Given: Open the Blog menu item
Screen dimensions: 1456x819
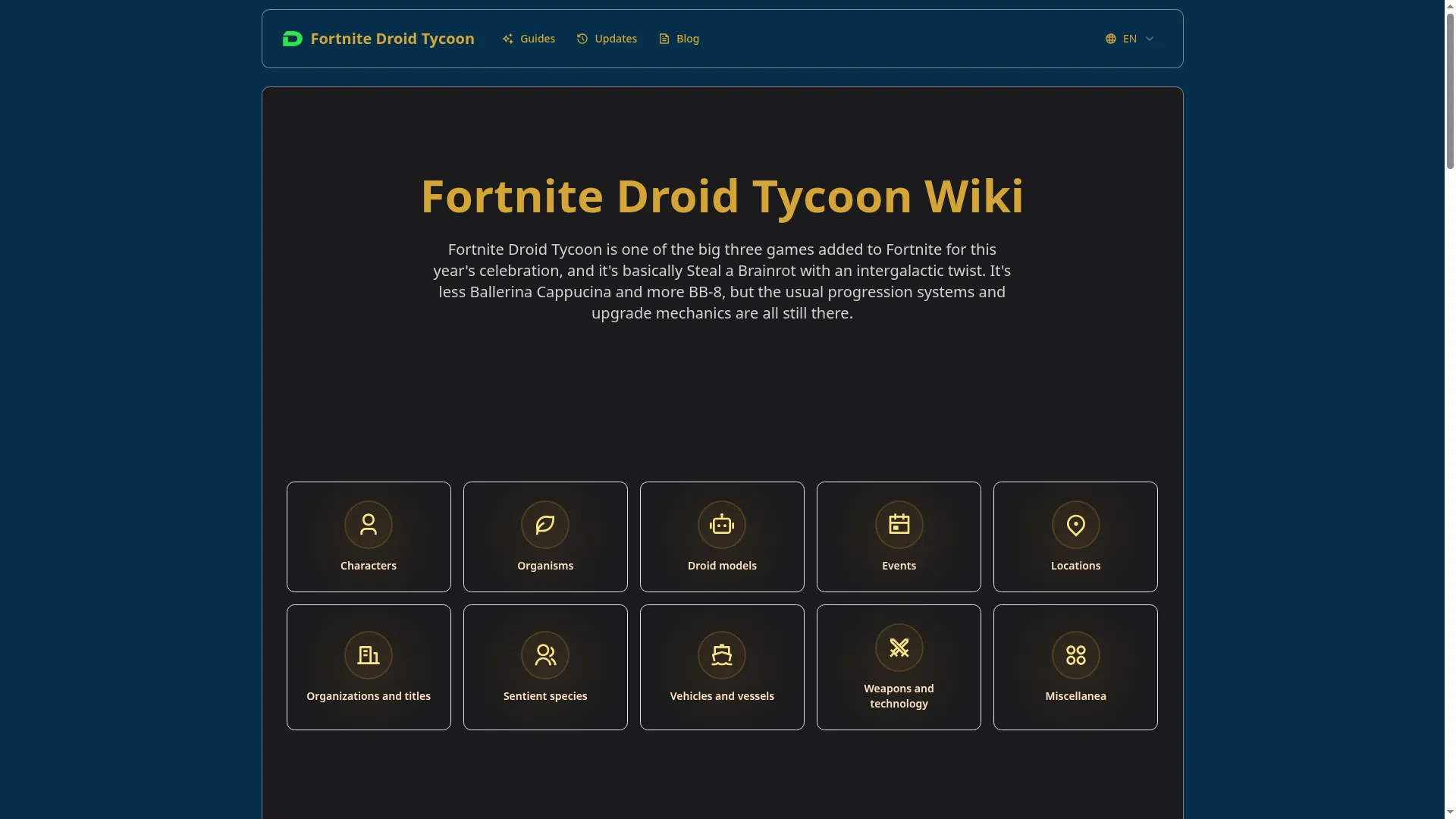Looking at the screenshot, I should tap(679, 39).
